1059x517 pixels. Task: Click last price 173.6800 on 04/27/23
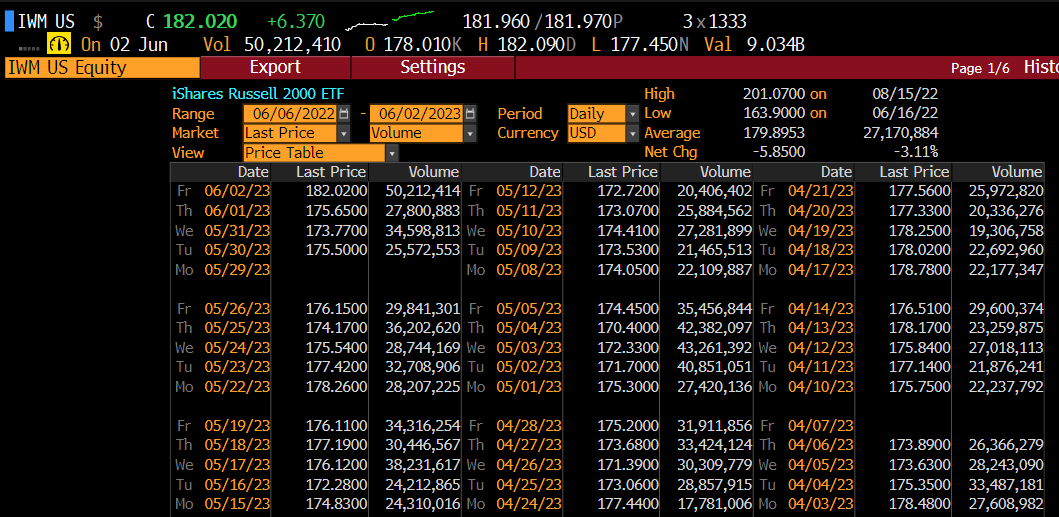(x=628, y=445)
